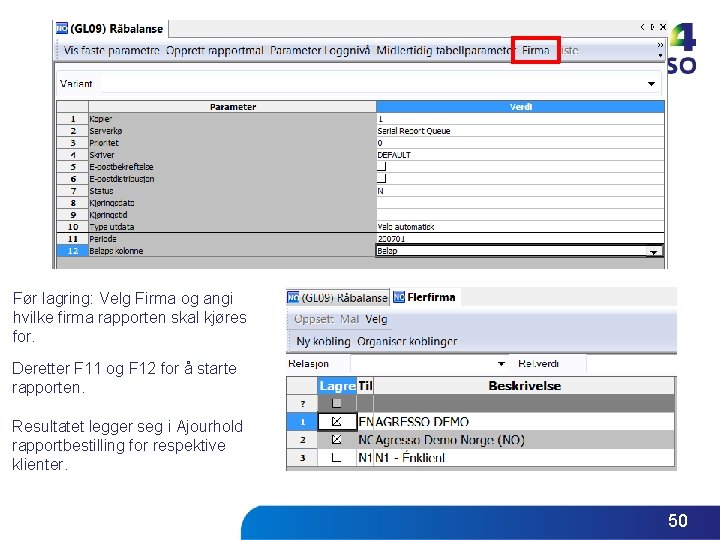Click the Verdi column header
Image resolution: width=720 pixels, height=540 pixels.
(520, 107)
